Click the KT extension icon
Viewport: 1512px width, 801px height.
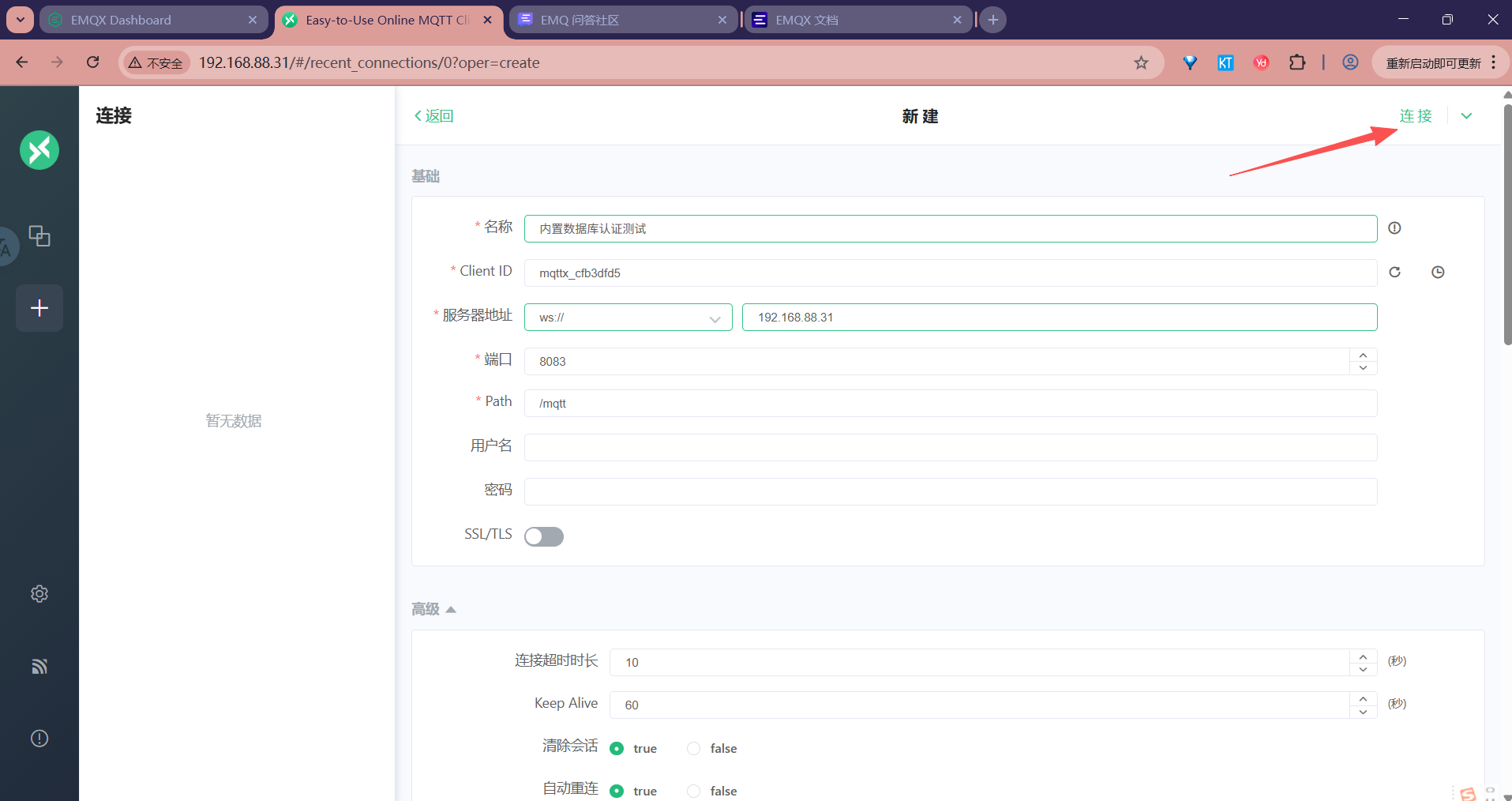(x=1225, y=62)
